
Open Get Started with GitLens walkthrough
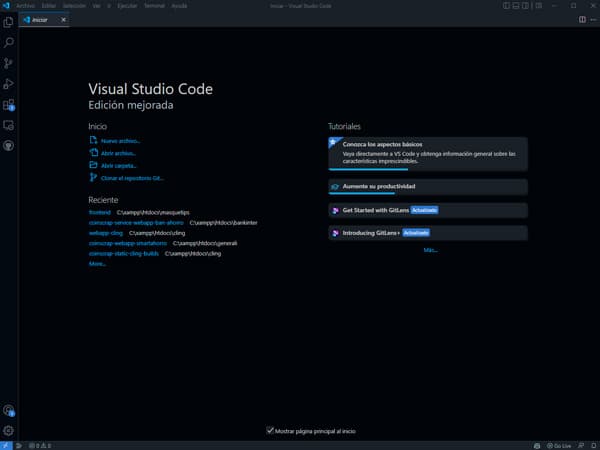(428, 210)
